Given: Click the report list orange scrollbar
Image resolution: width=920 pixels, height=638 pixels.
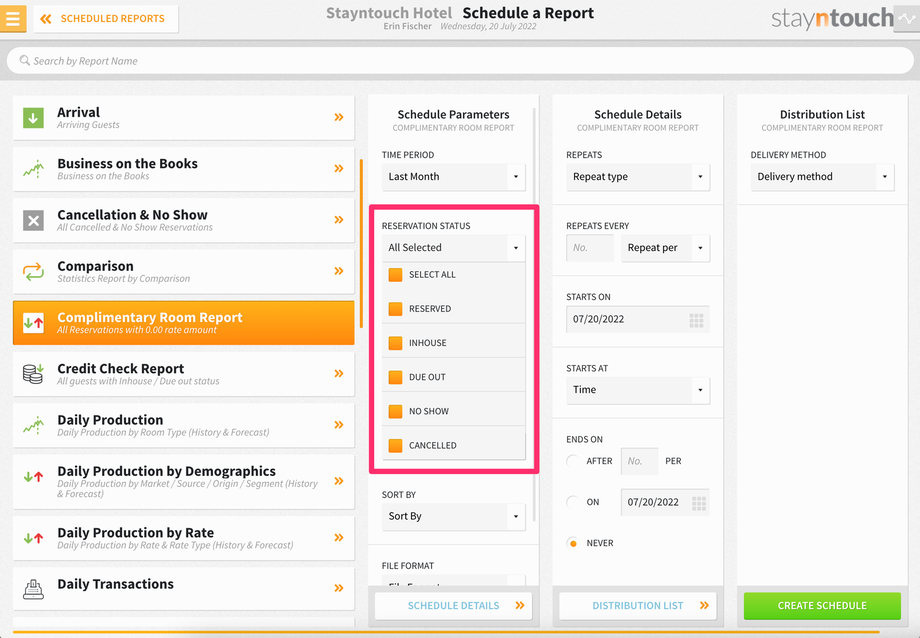Looking at the screenshot, I should 361,244.
